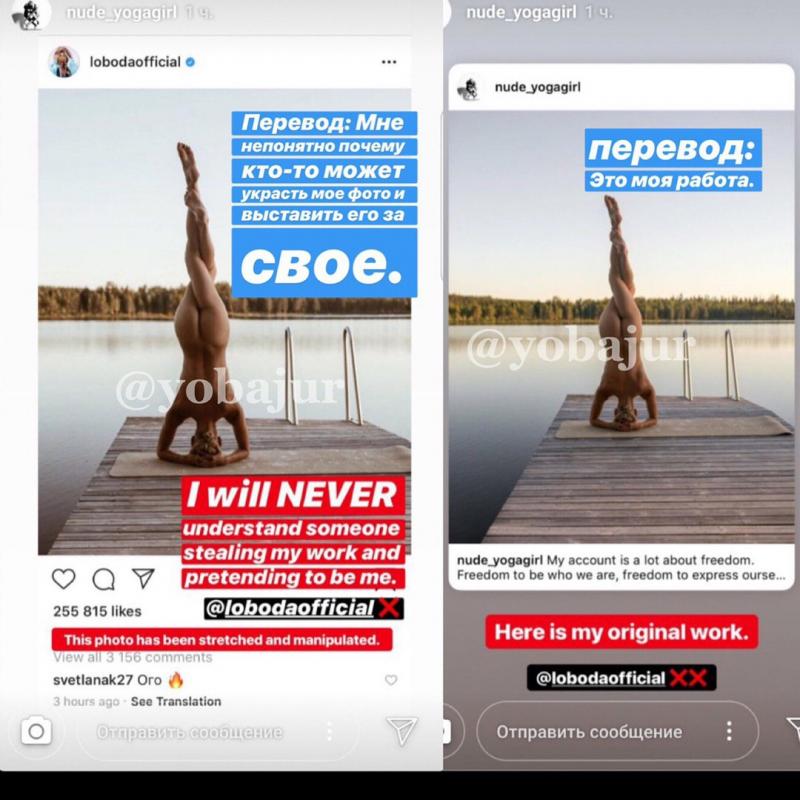Share post using paper plane icon under photo
The width and height of the screenshot is (800, 800).
[143, 578]
